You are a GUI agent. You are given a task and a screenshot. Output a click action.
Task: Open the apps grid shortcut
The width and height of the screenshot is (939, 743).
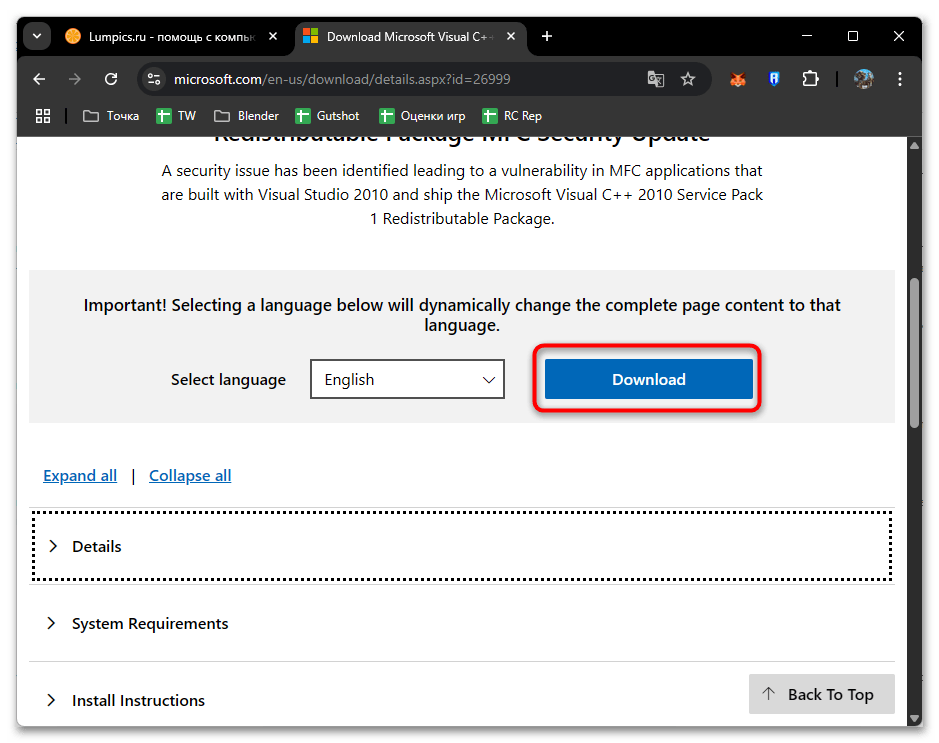tap(43, 116)
